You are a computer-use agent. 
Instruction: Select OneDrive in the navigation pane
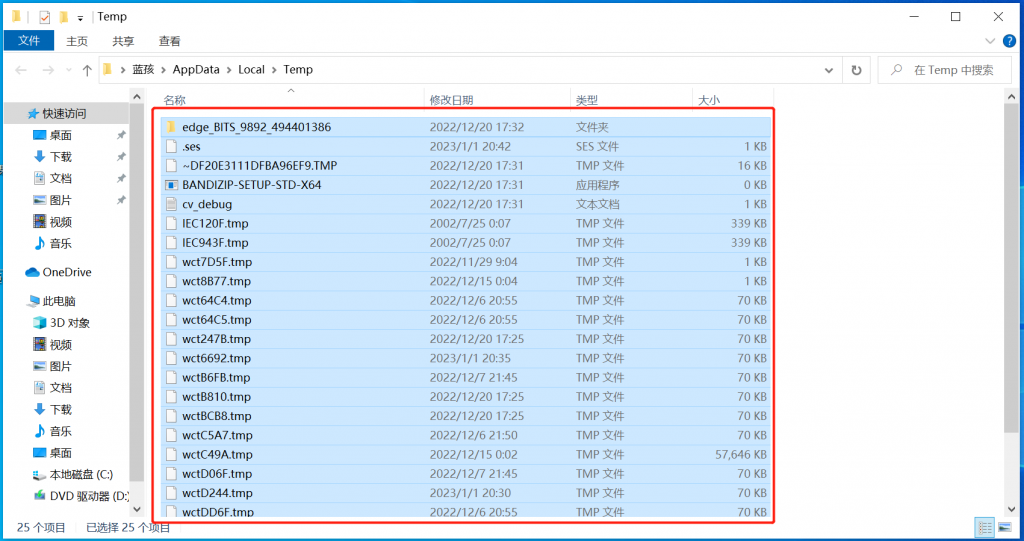coord(67,272)
